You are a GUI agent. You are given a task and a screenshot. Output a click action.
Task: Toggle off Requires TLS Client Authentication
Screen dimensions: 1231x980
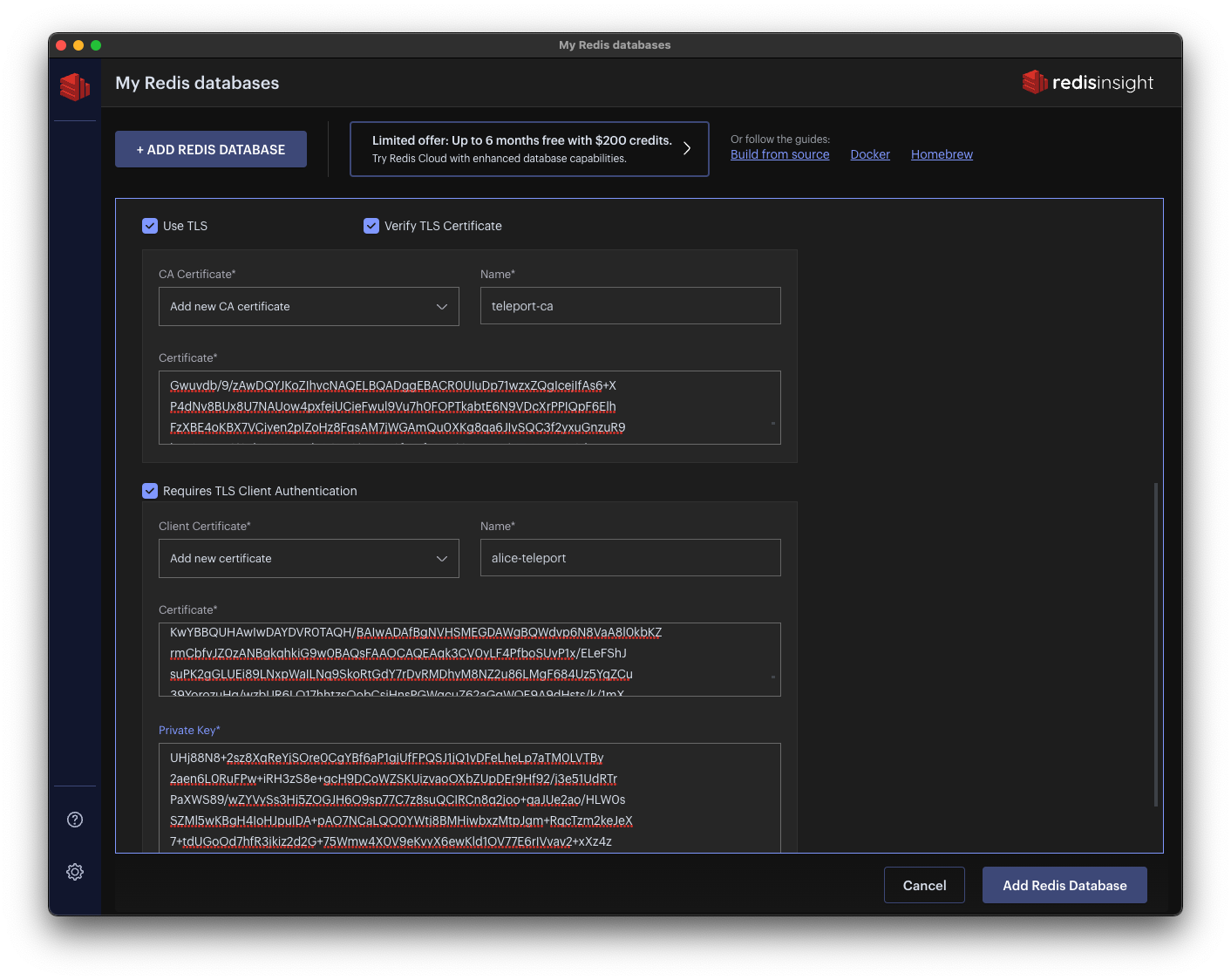tap(150, 490)
